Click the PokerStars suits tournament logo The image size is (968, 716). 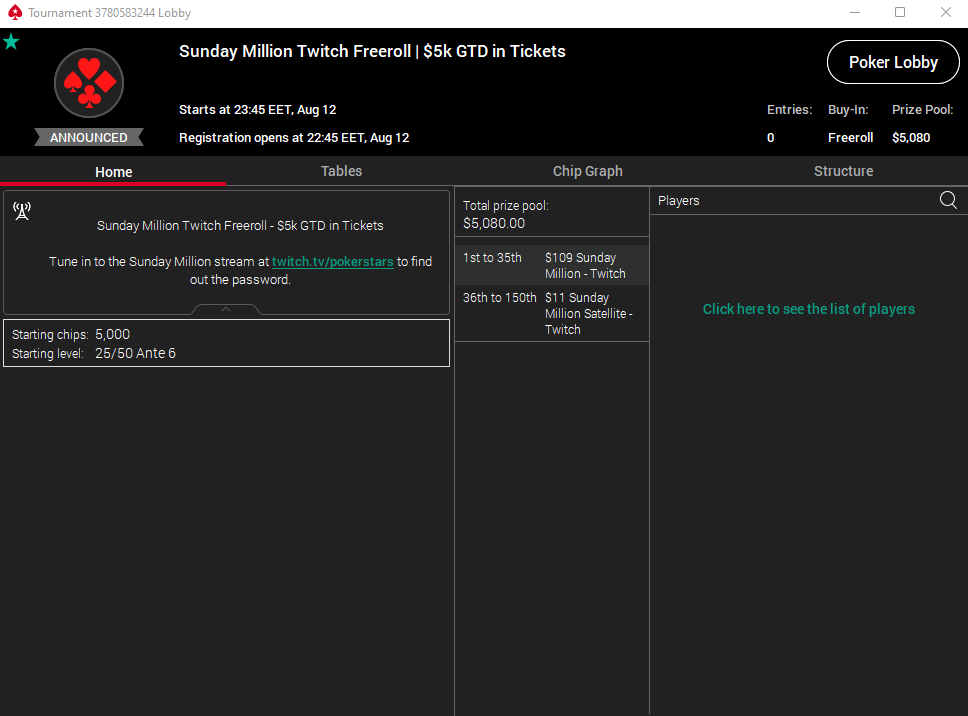(x=89, y=83)
